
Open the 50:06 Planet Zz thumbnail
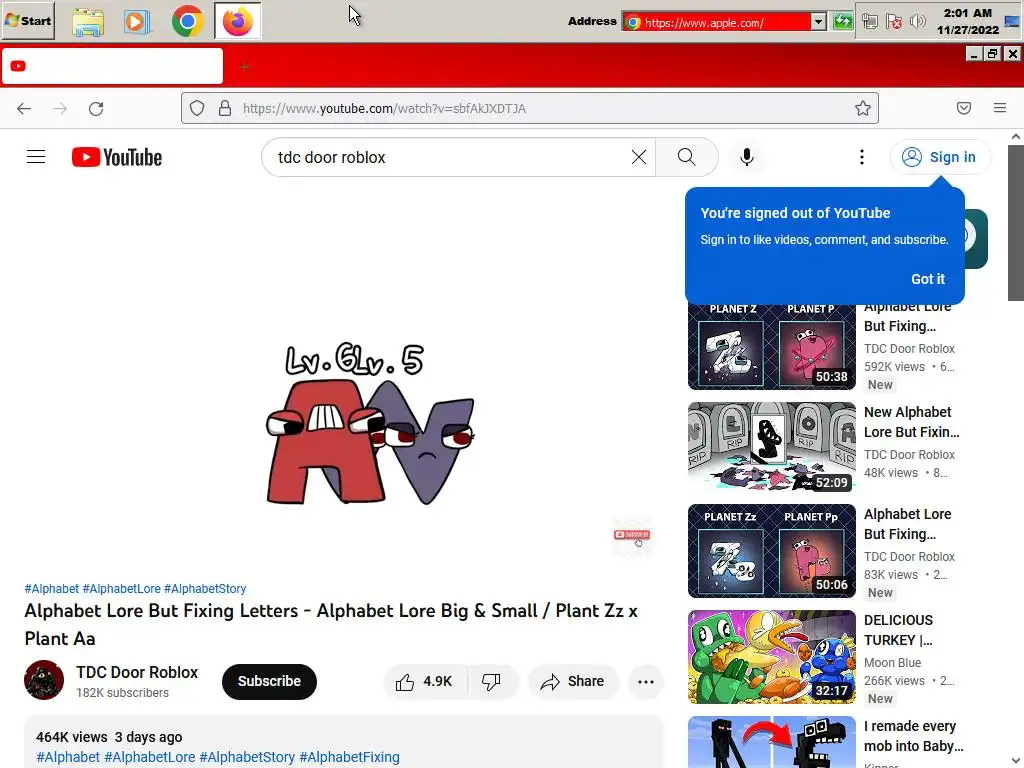click(771, 551)
